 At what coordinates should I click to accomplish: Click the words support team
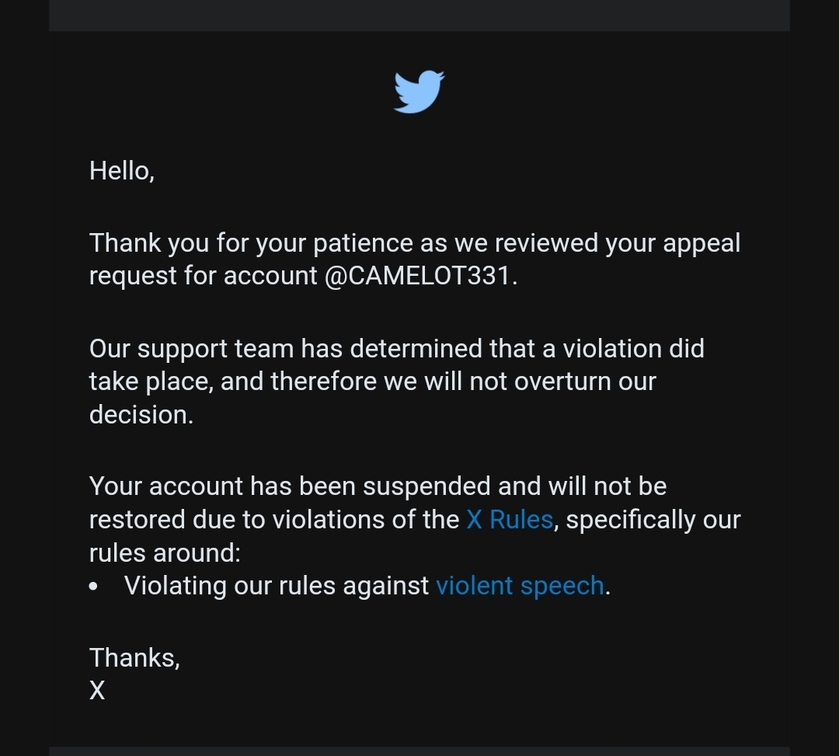coord(215,349)
